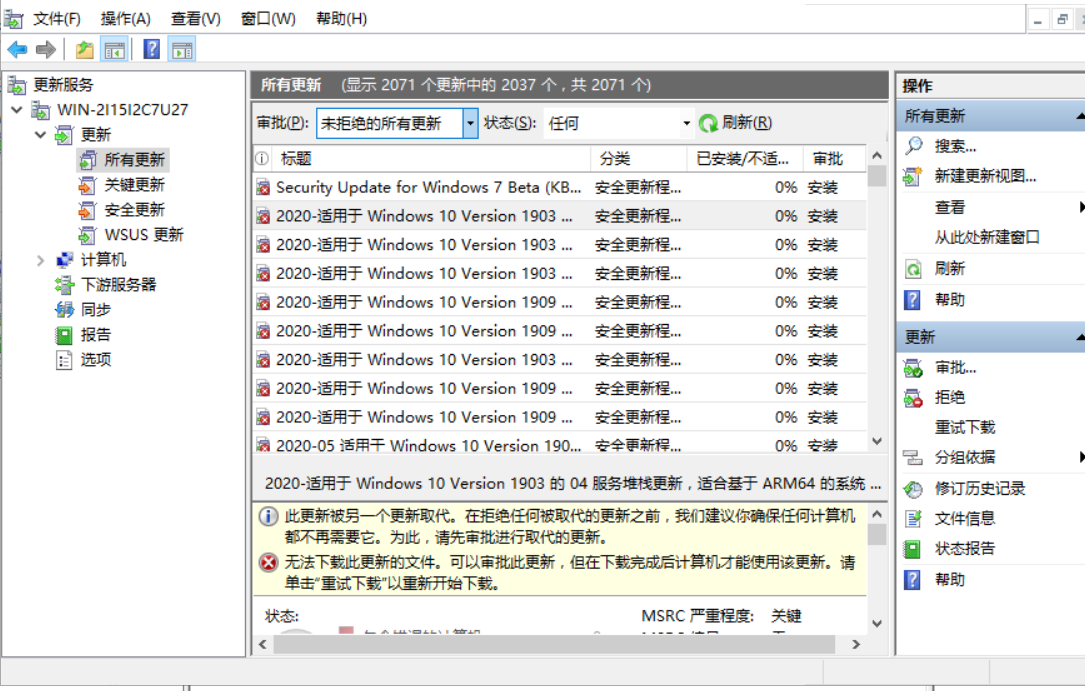Open the 状态 filter dropdown
The image size is (1085, 691).
[686, 124]
